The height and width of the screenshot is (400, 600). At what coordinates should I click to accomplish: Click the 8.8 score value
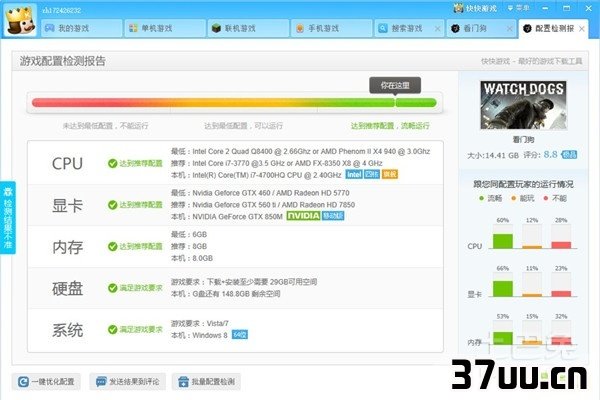[551, 154]
